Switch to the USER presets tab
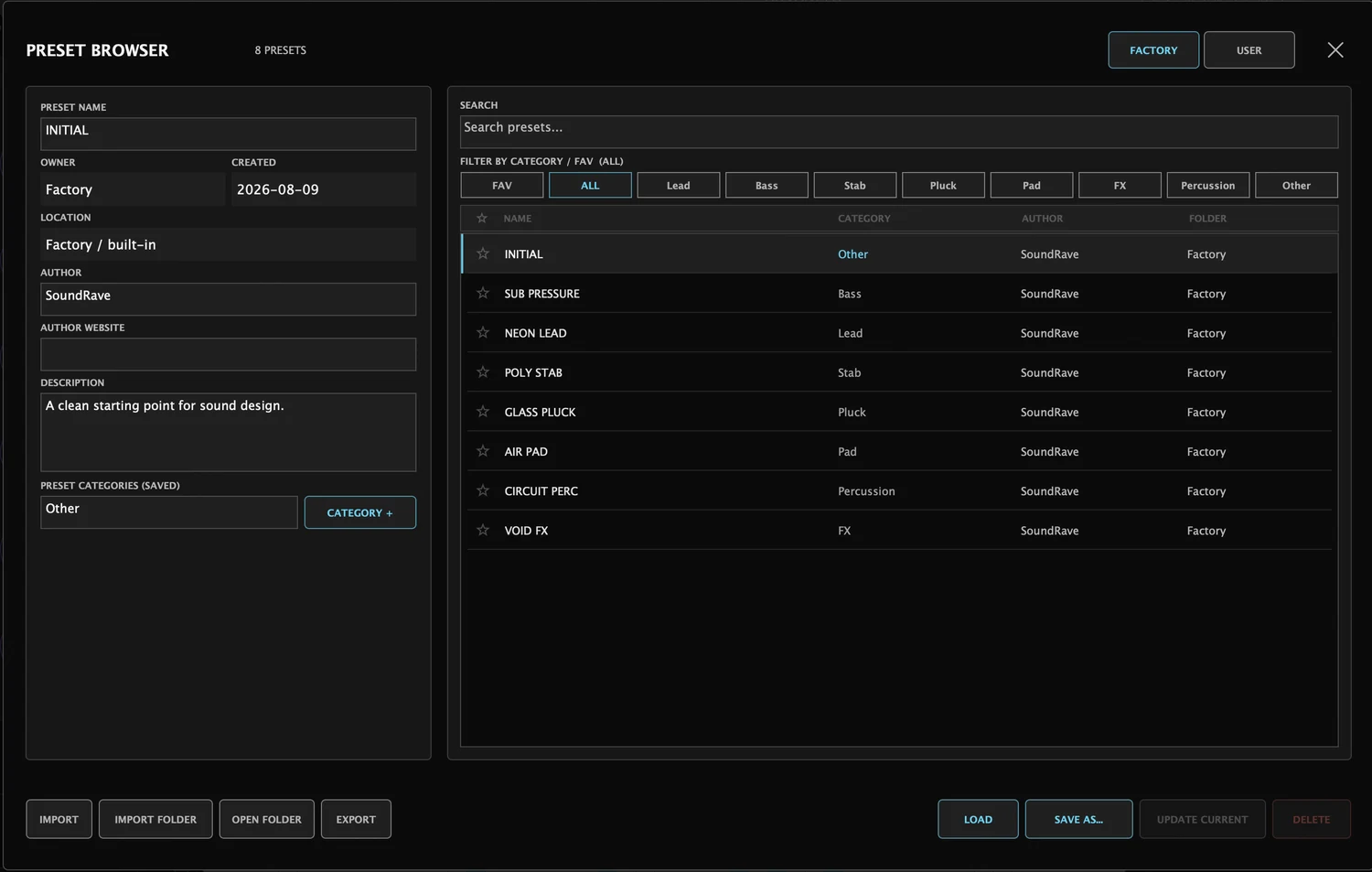1372x872 pixels. click(x=1249, y=50)
